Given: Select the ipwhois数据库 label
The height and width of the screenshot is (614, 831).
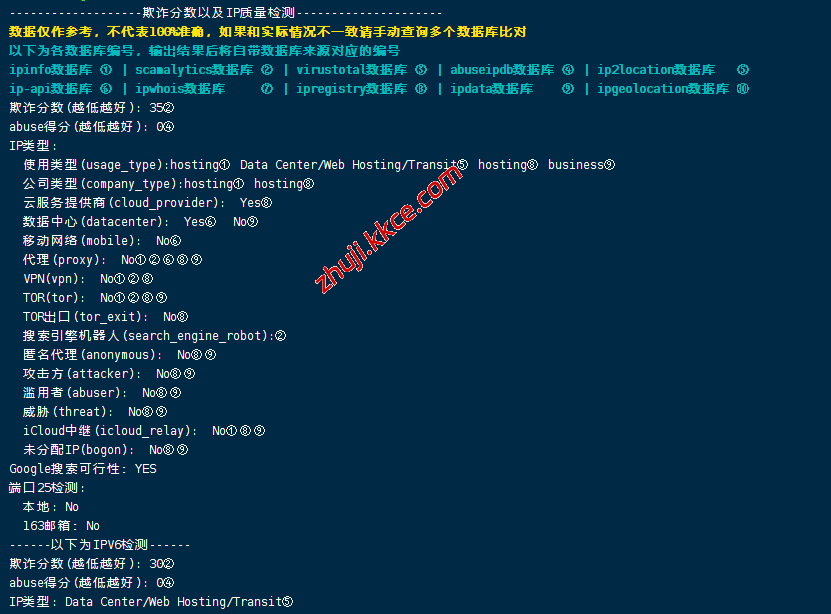Looking at the screenshot, I should [x=180, y=89].
